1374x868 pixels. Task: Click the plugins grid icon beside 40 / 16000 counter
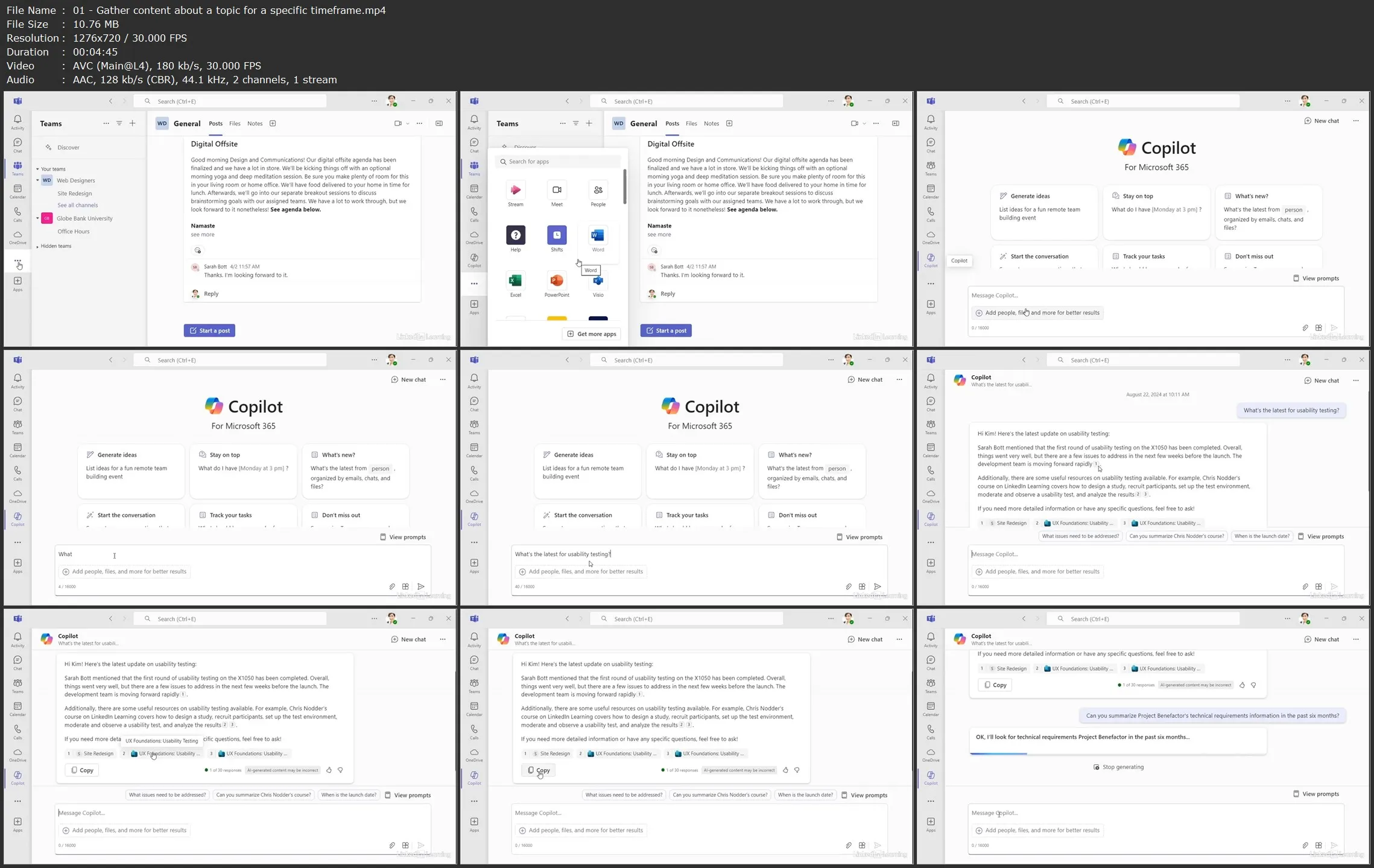click(x=862, y=586)
